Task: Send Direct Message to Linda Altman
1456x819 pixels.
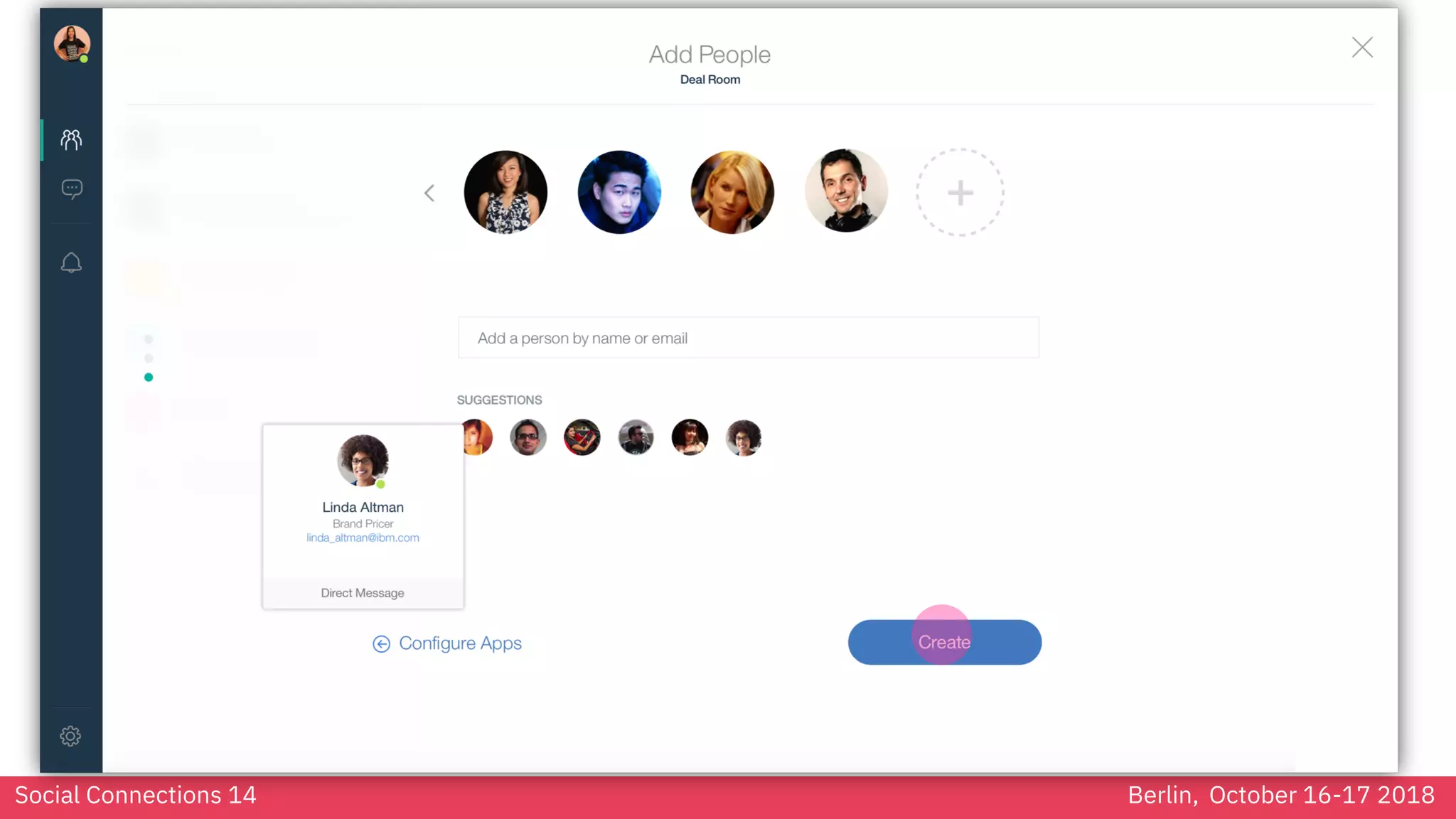Action: tap(363, 593)
